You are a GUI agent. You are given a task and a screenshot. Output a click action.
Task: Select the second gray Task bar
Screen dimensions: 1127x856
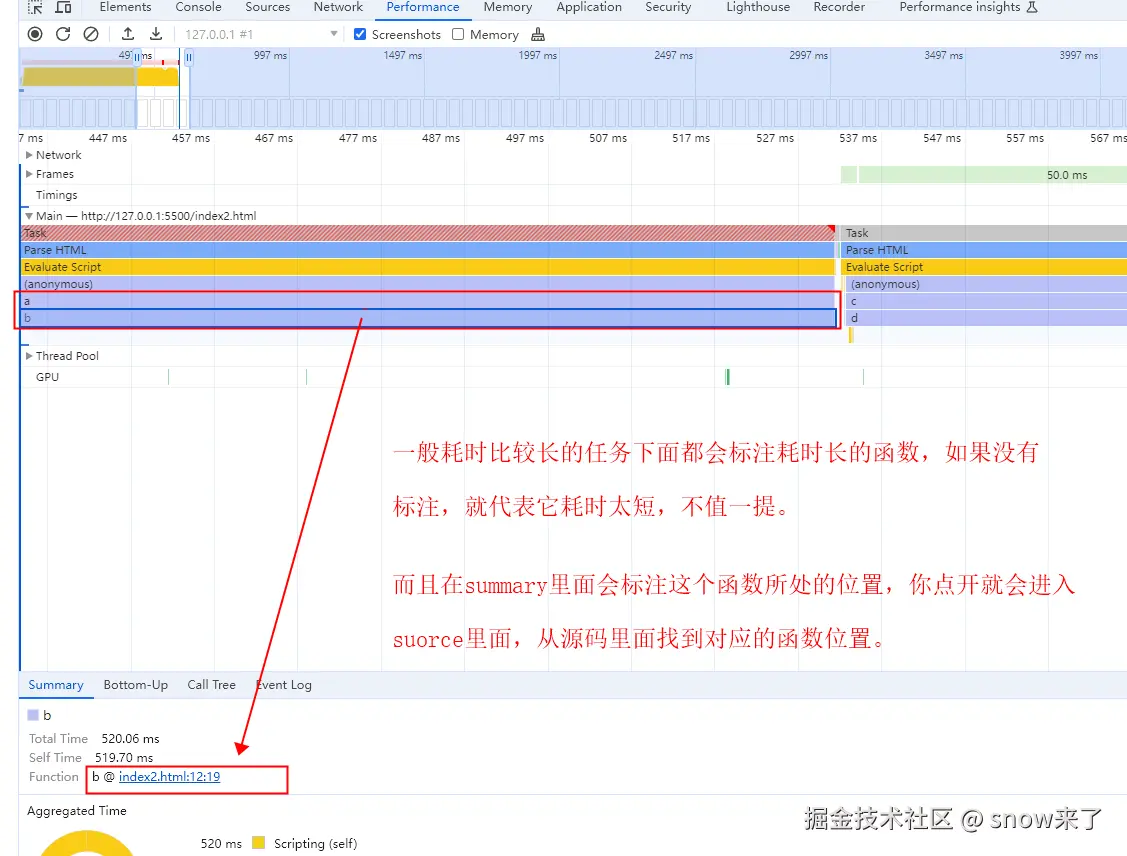984,233
